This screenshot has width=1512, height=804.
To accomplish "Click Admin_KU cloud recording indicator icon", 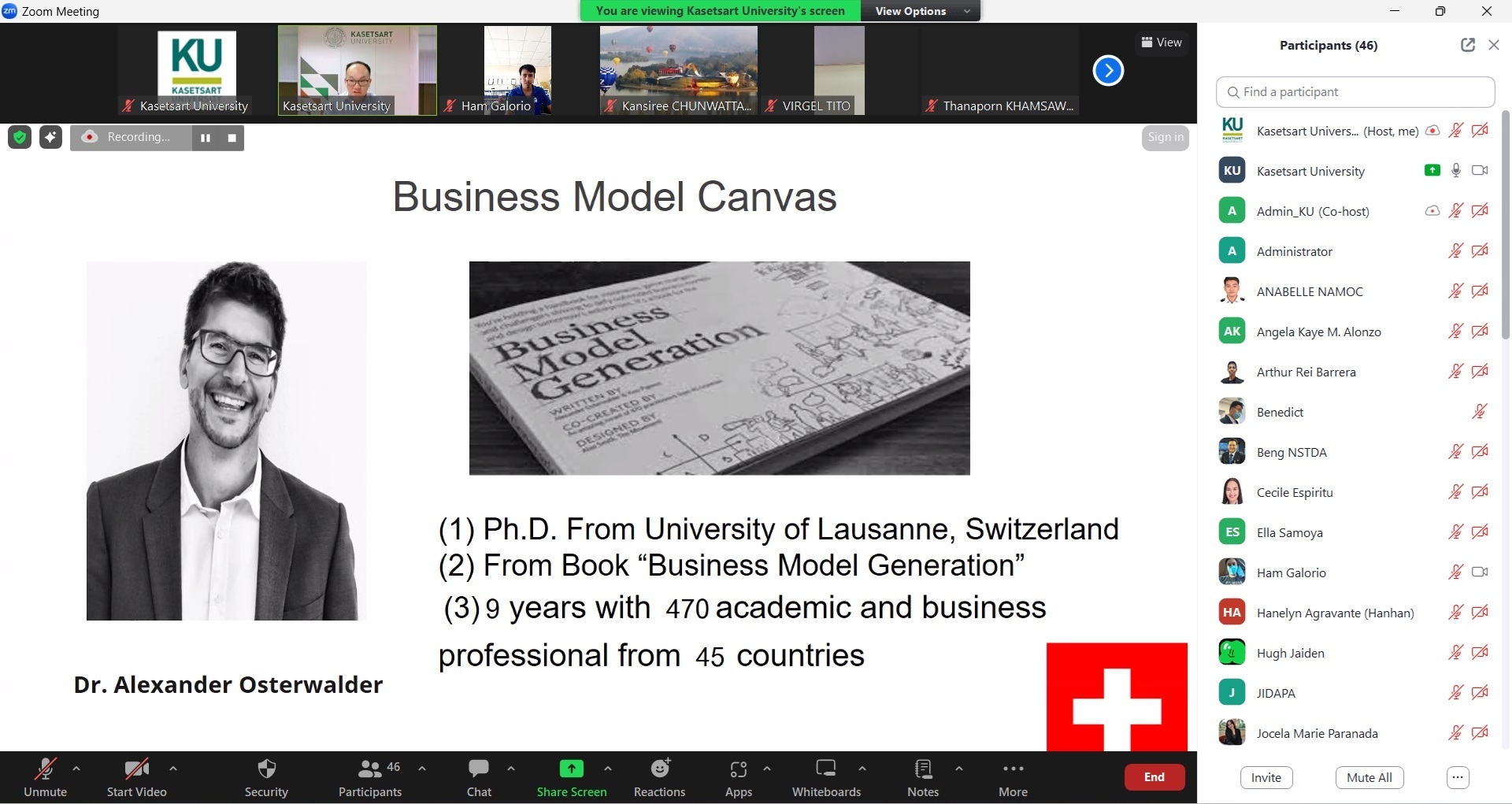I will click(x=1432, y=210).
